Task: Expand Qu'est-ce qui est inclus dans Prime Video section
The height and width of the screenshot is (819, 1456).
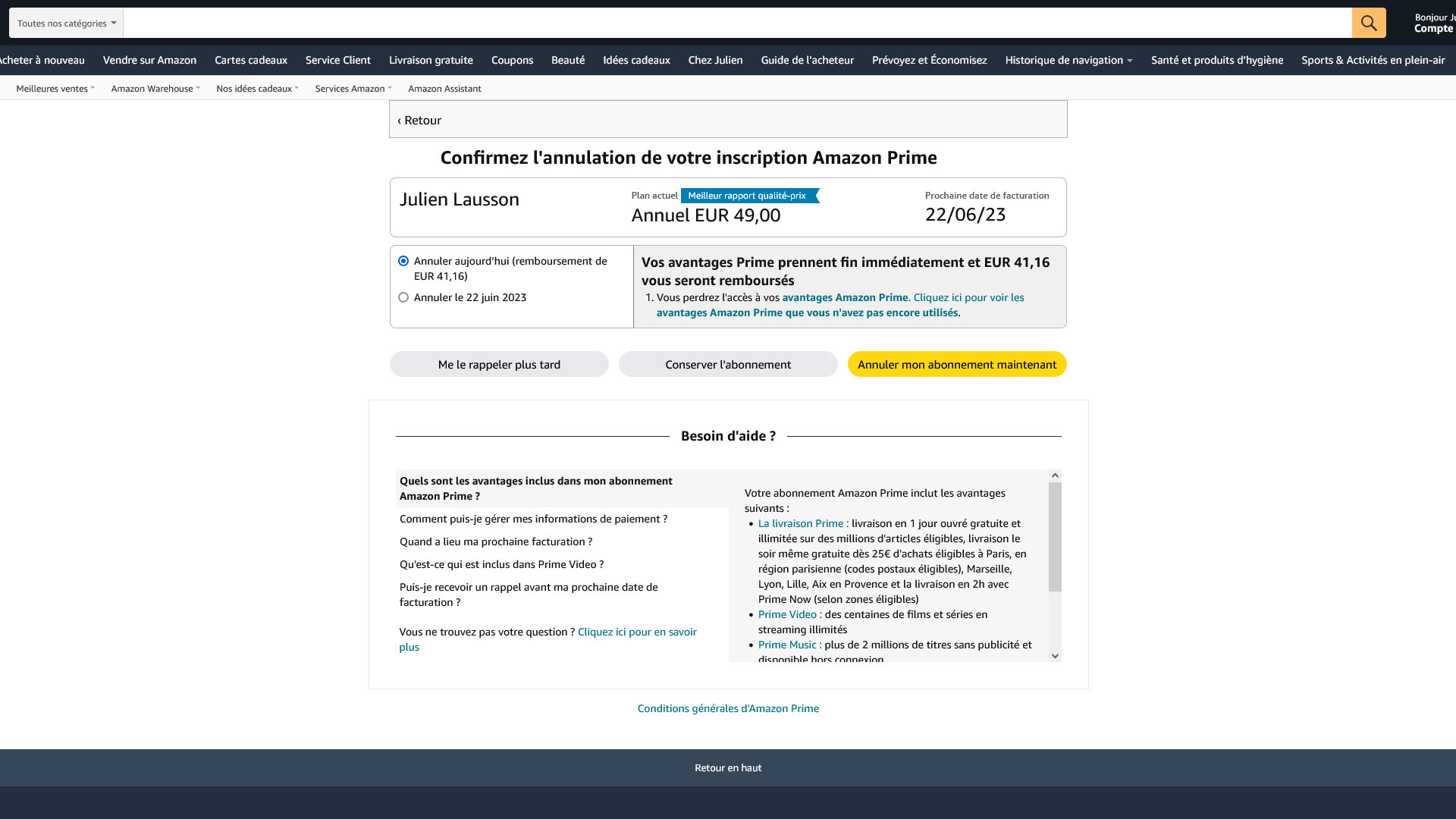Action: [x=501, y=564]
